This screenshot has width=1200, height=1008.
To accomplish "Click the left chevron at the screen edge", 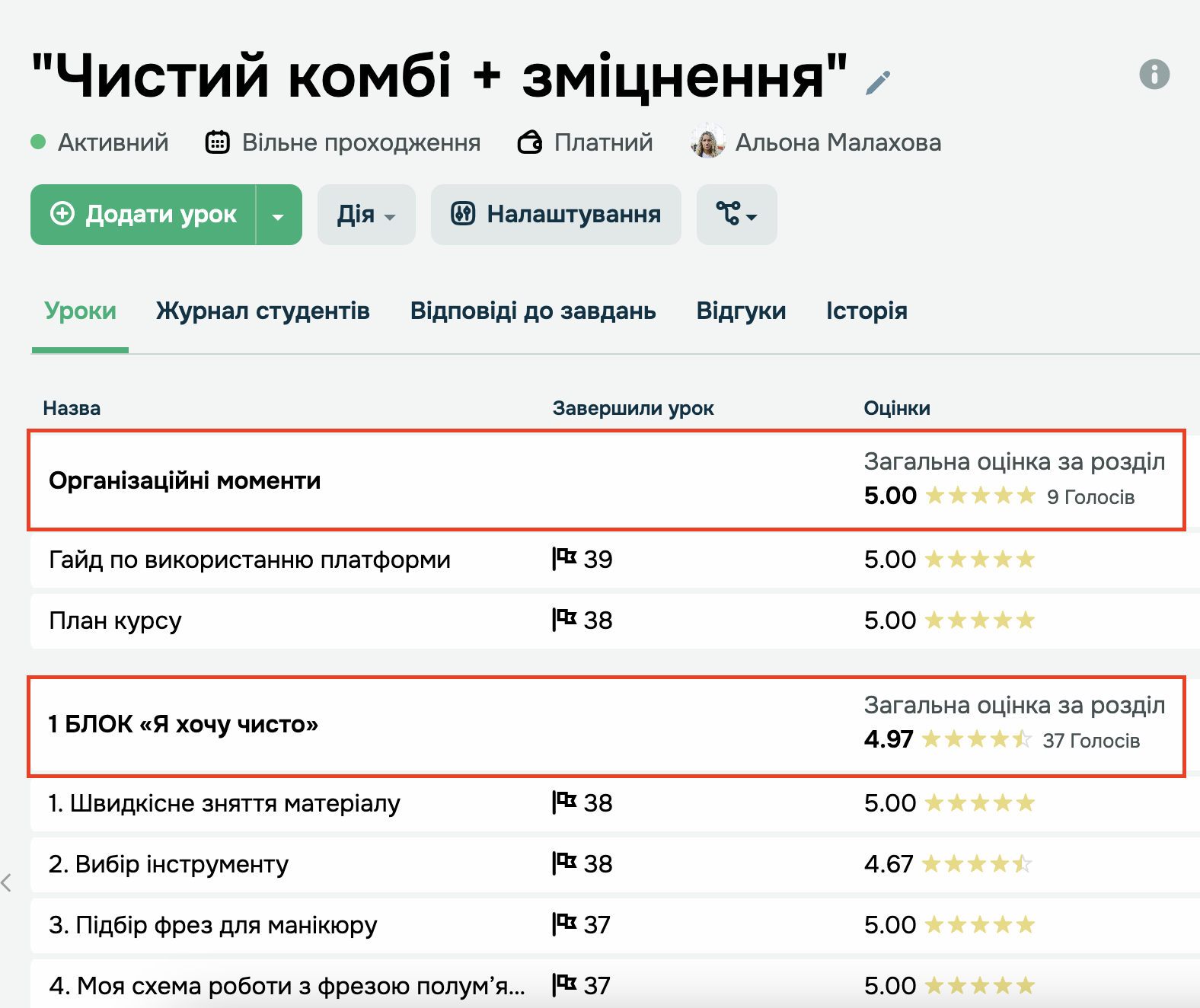I will (7, 883).
